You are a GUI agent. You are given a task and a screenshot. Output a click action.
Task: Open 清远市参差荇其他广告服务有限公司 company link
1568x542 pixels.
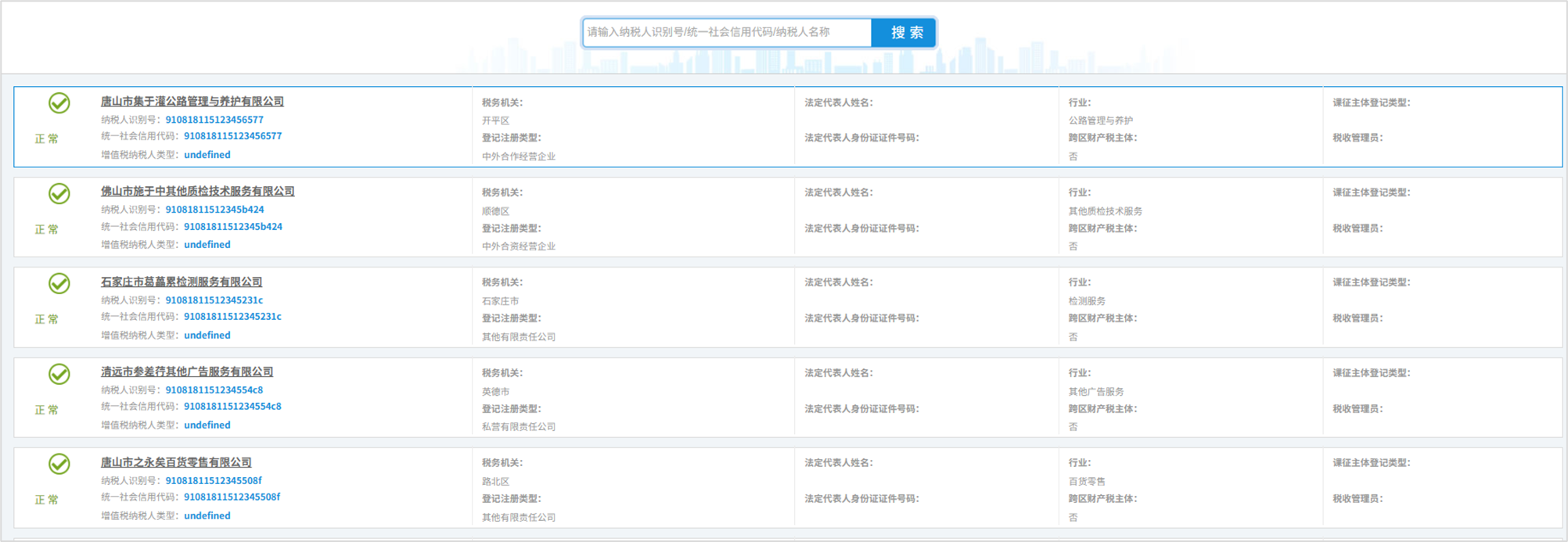pyautogui.click(x=187, y=372)
